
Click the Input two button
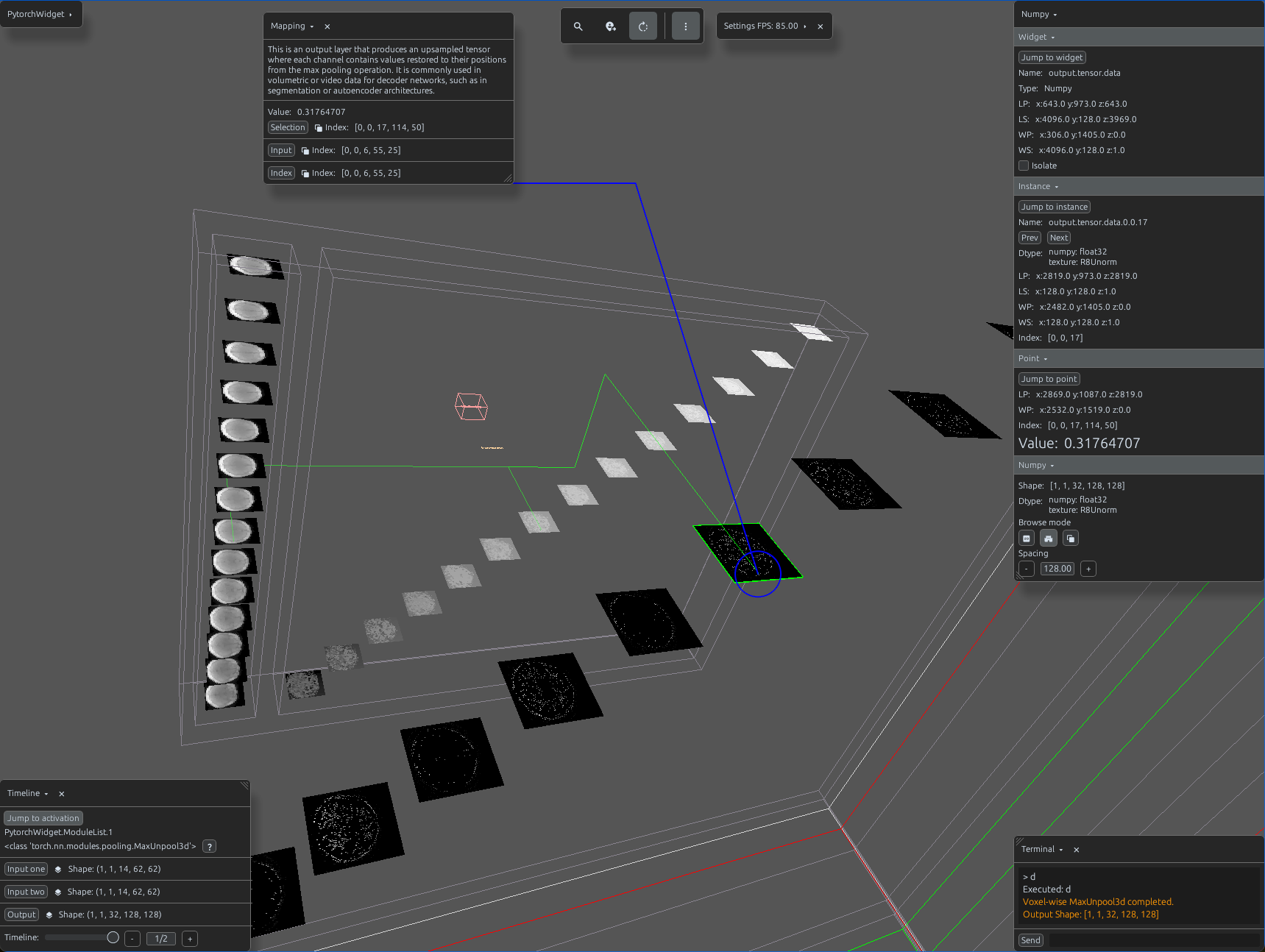pos(26,892)
